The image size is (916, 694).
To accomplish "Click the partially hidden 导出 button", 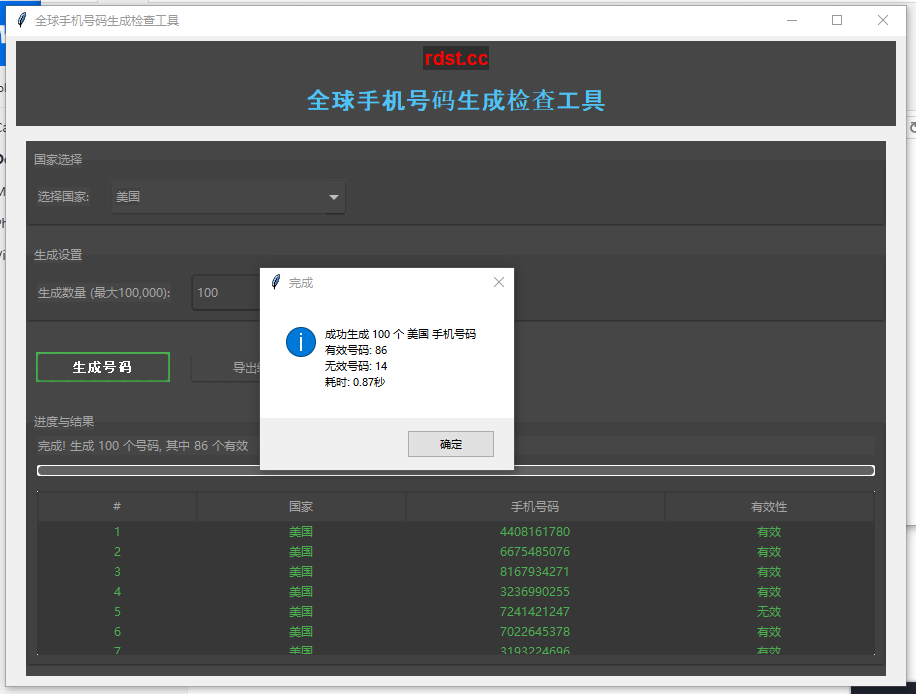I will click(226, 368).
